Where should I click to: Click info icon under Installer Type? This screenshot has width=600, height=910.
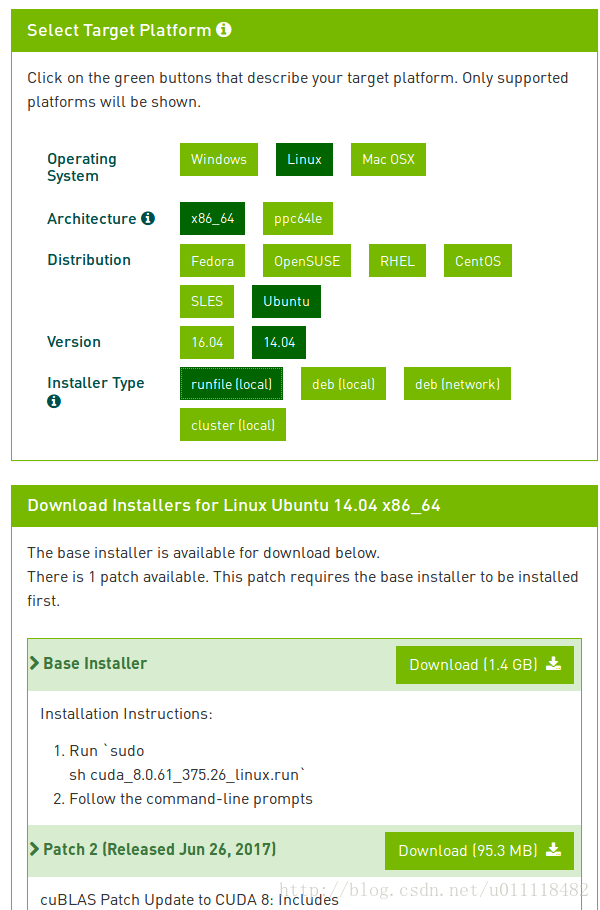[54, 401]
